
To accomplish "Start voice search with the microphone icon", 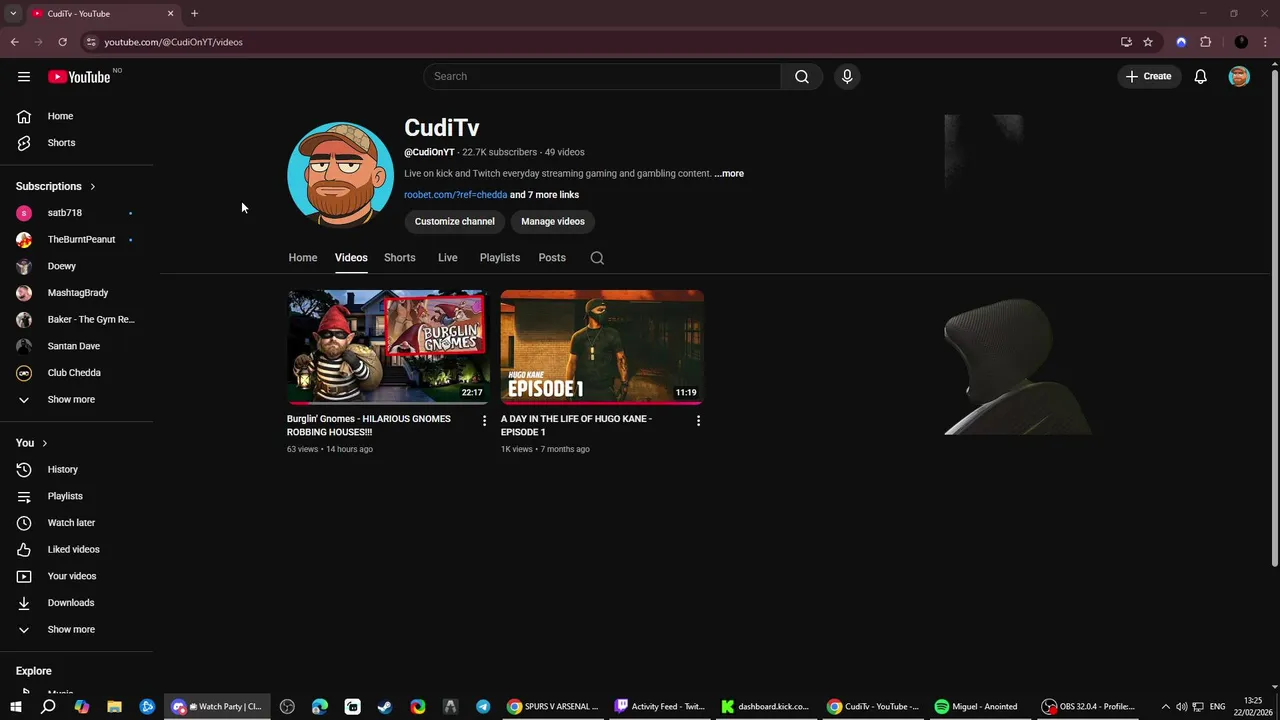I will (x=847, y=77).
